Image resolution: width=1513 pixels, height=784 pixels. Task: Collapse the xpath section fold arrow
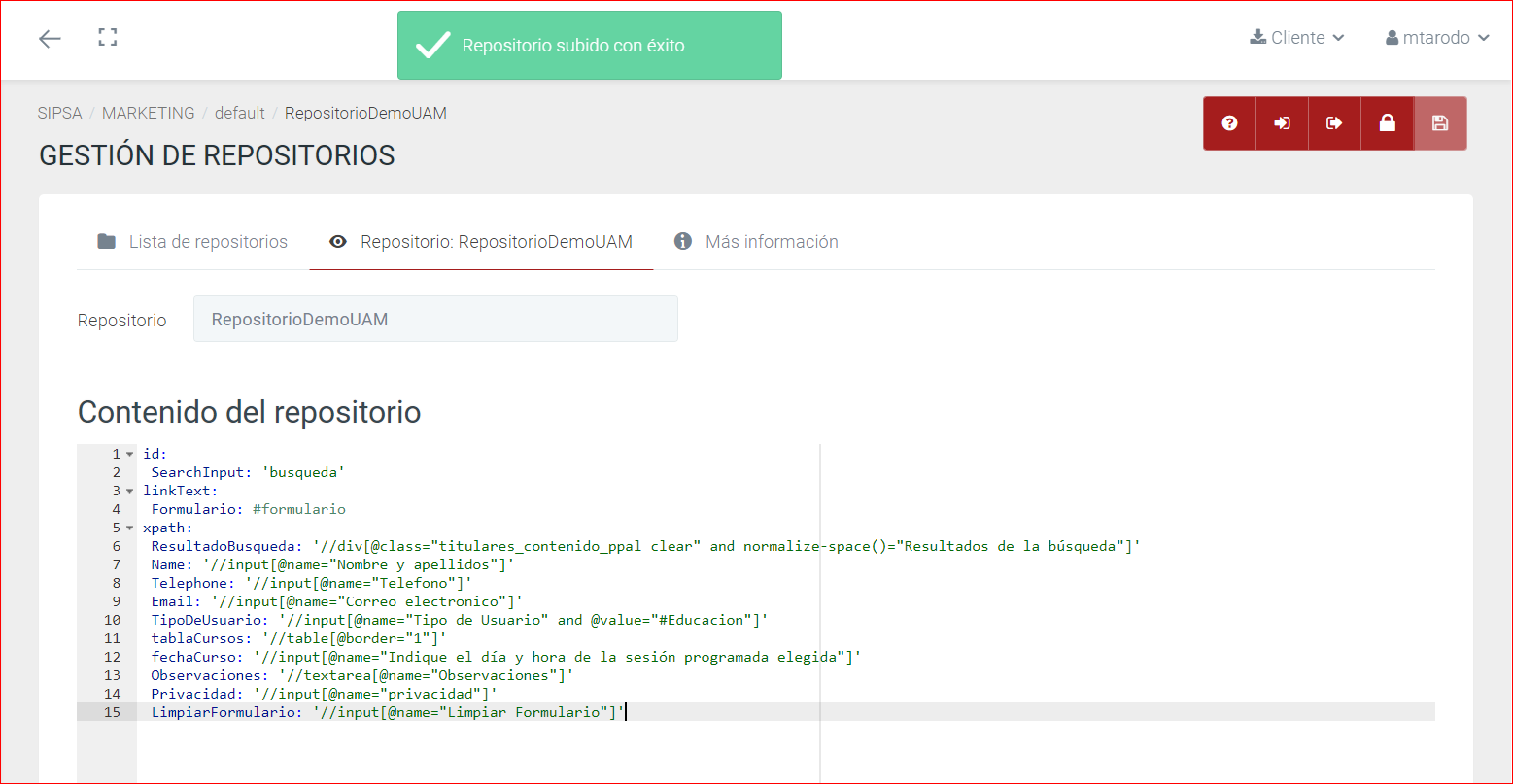[130, 528]
